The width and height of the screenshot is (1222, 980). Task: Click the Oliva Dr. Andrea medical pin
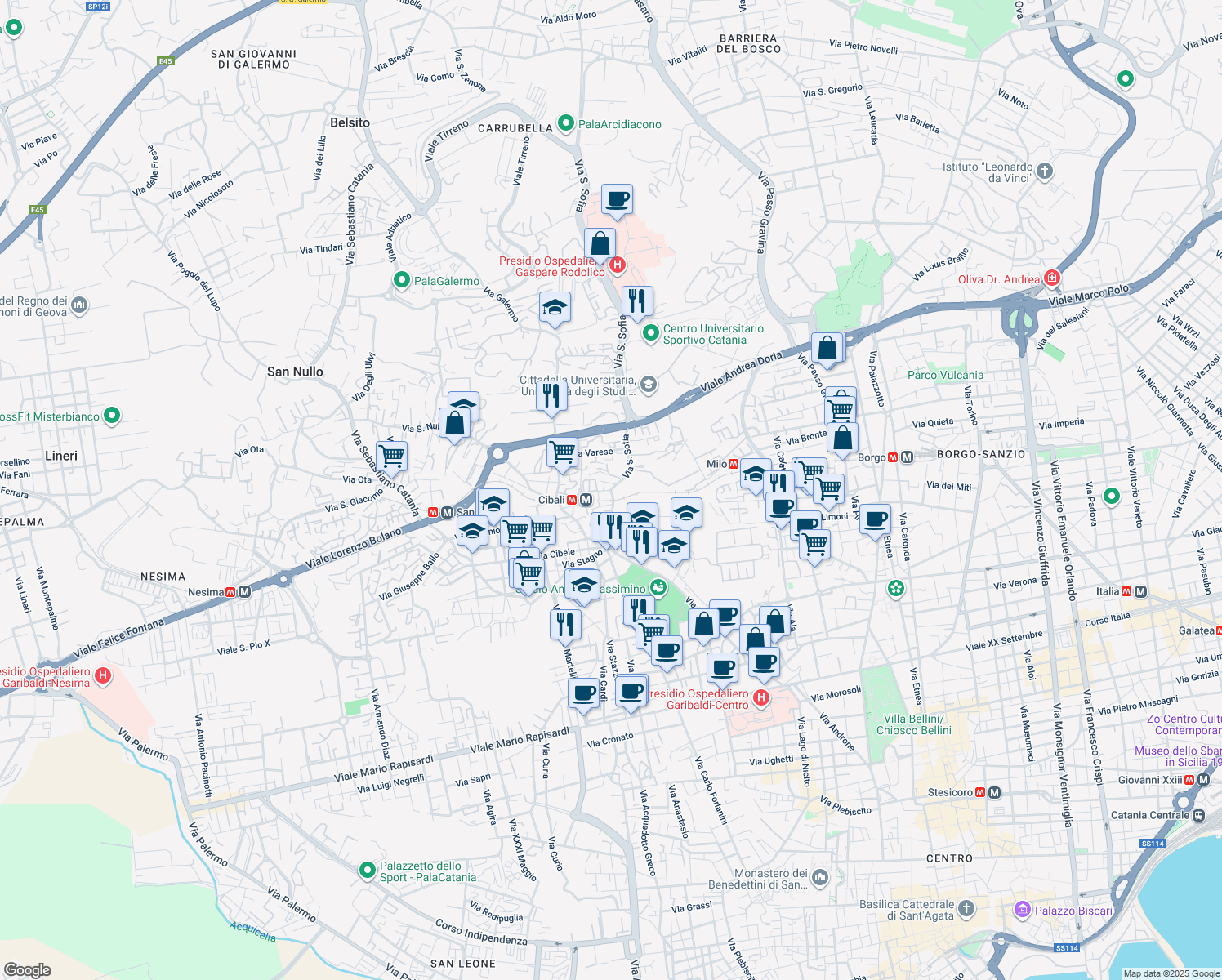(1052, 278)
